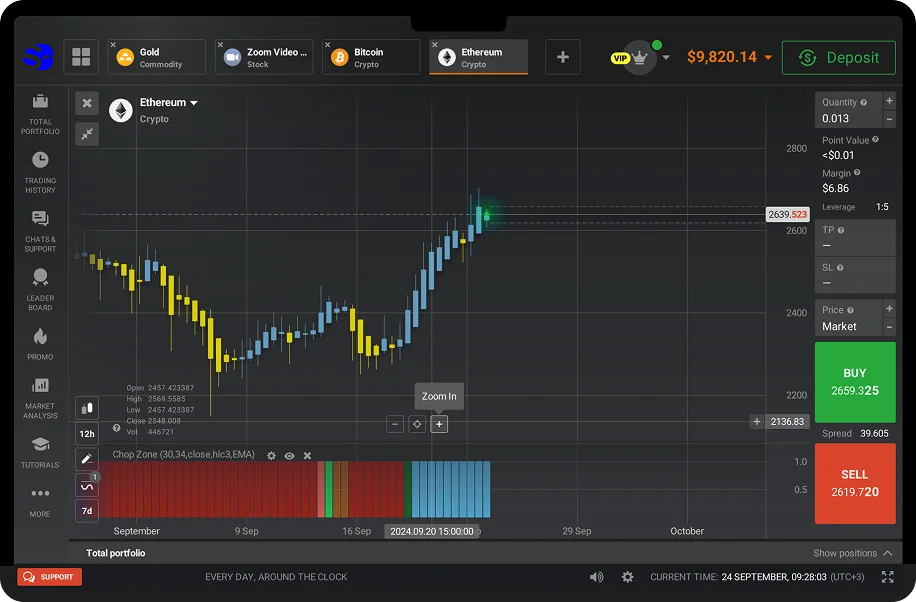This screenshot has width=916, height=602.
Task: Click the apps grid icon next to the logo
Action: (82, 57)
